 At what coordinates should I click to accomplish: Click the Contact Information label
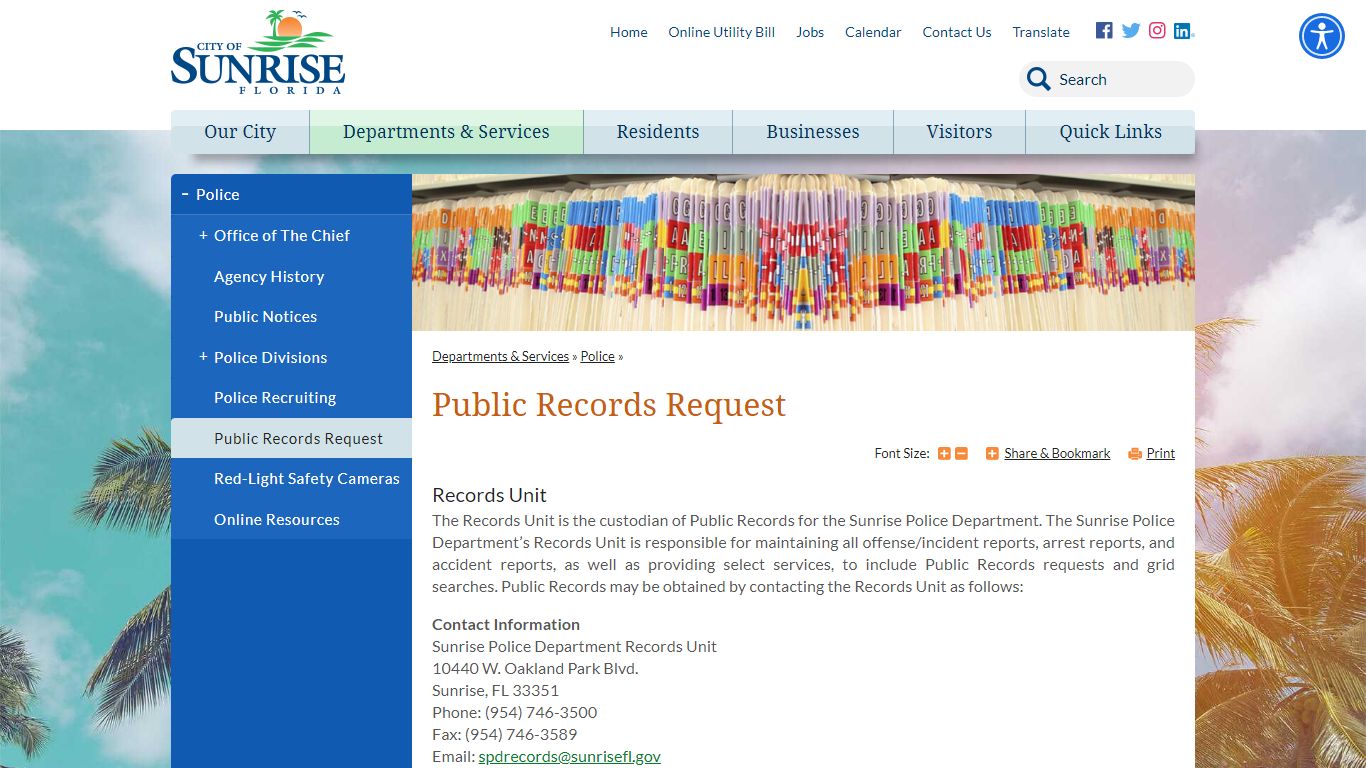click(506, 624)
